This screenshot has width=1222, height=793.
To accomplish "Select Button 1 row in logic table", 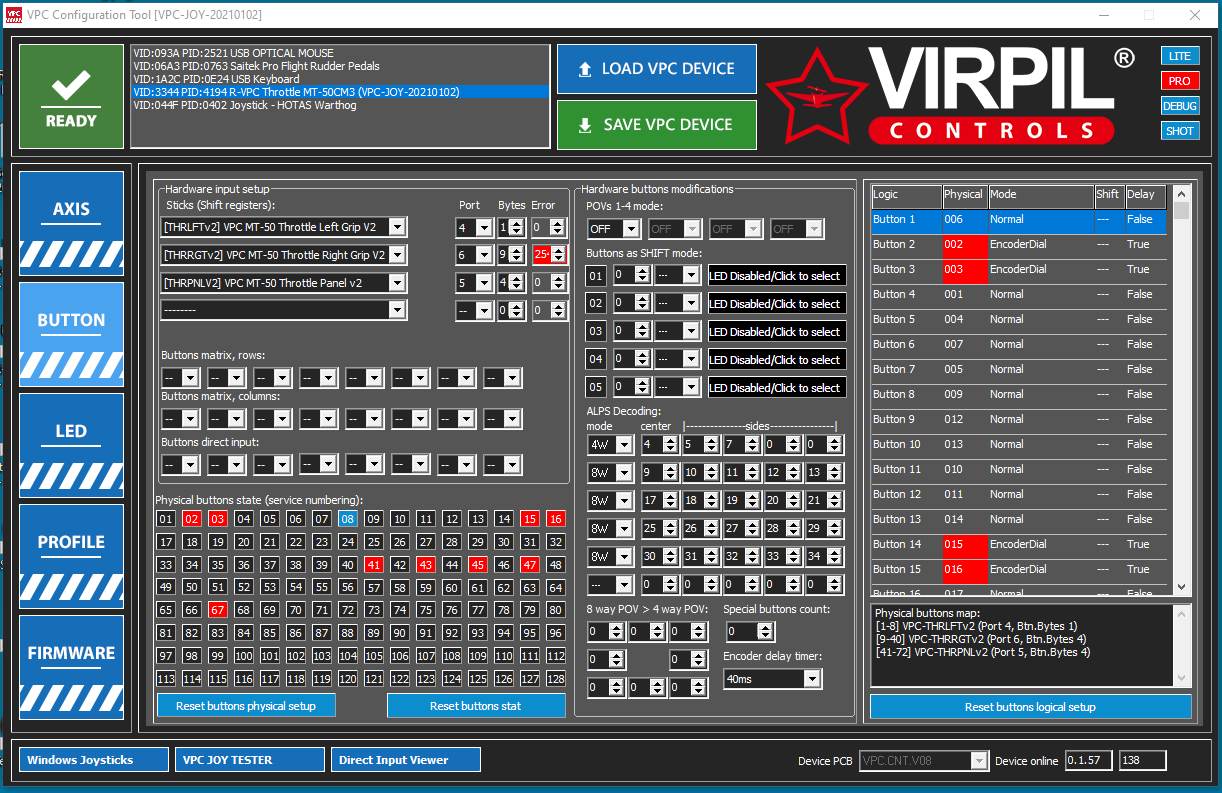I will [1018, 220].
